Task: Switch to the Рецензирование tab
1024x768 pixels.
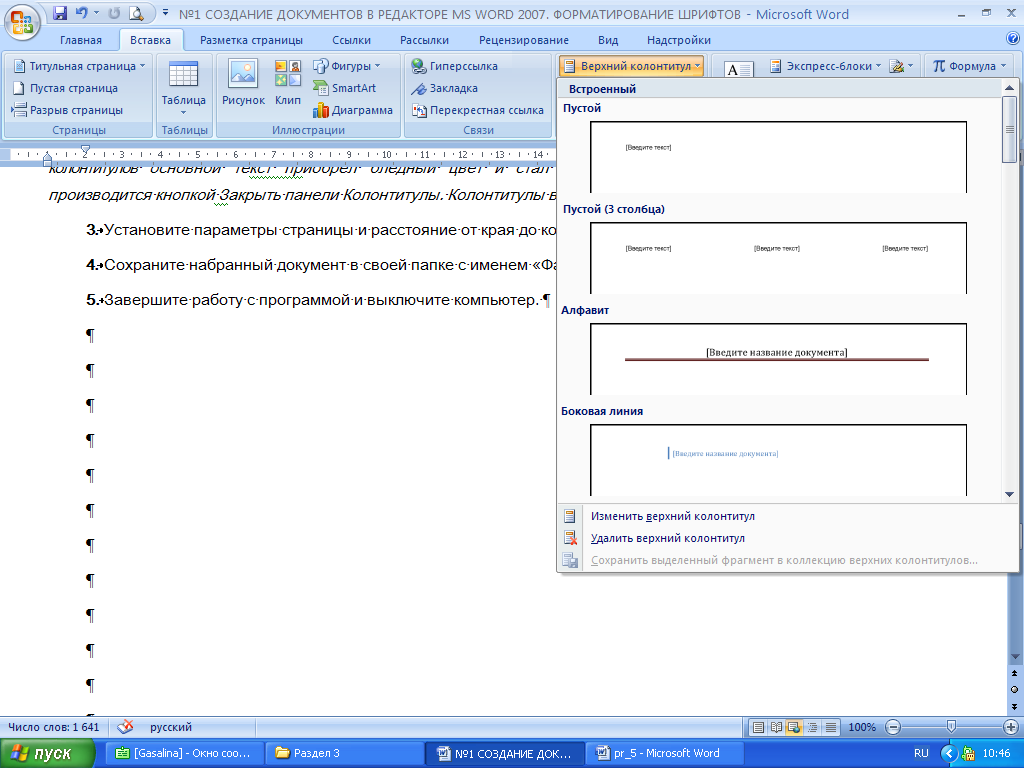Action: (524, 40)
